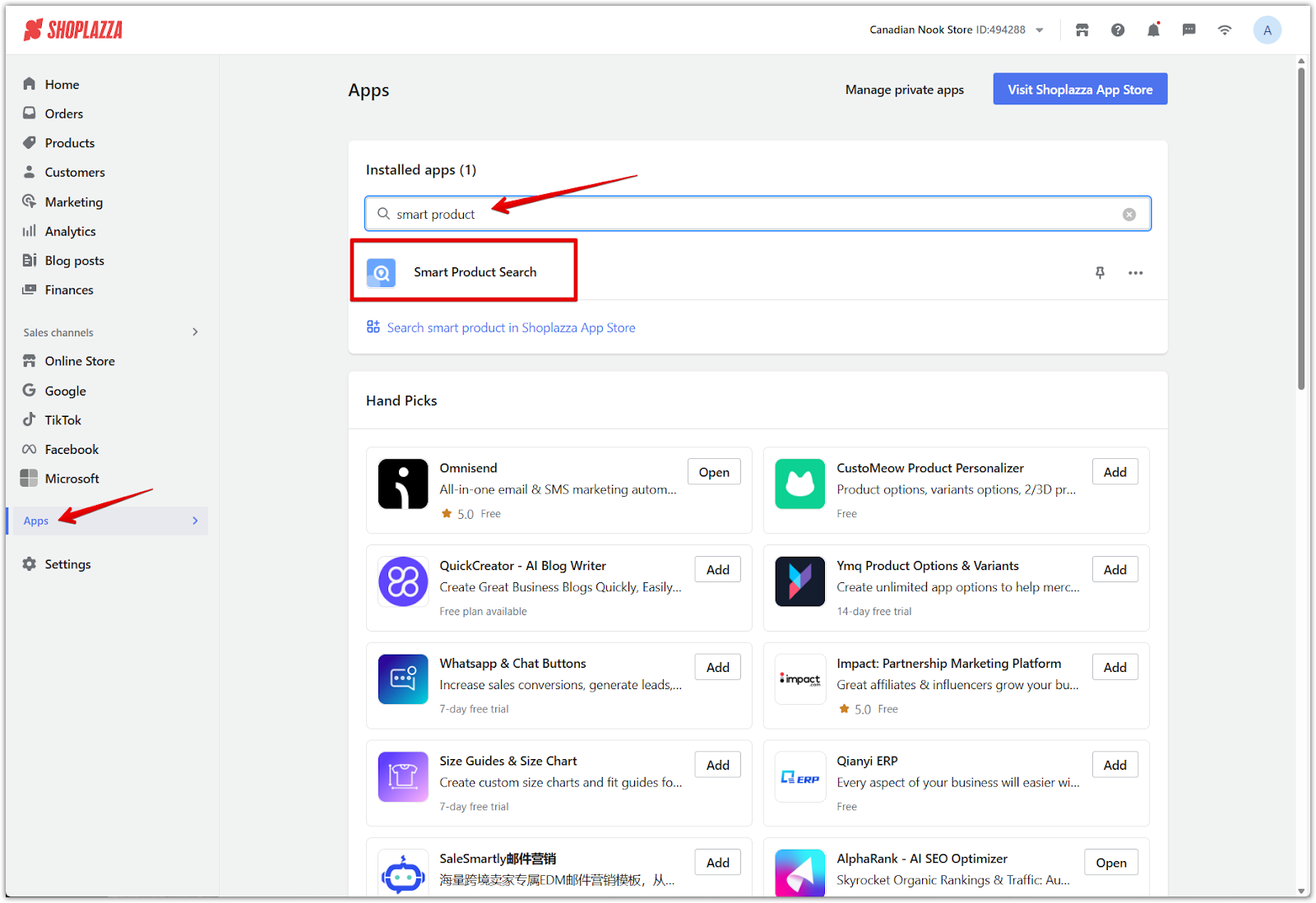Viewport: 1316px width, 903px height.
Task: Click the Size Guides & Size Chart icon
Action: click(403, 777)
